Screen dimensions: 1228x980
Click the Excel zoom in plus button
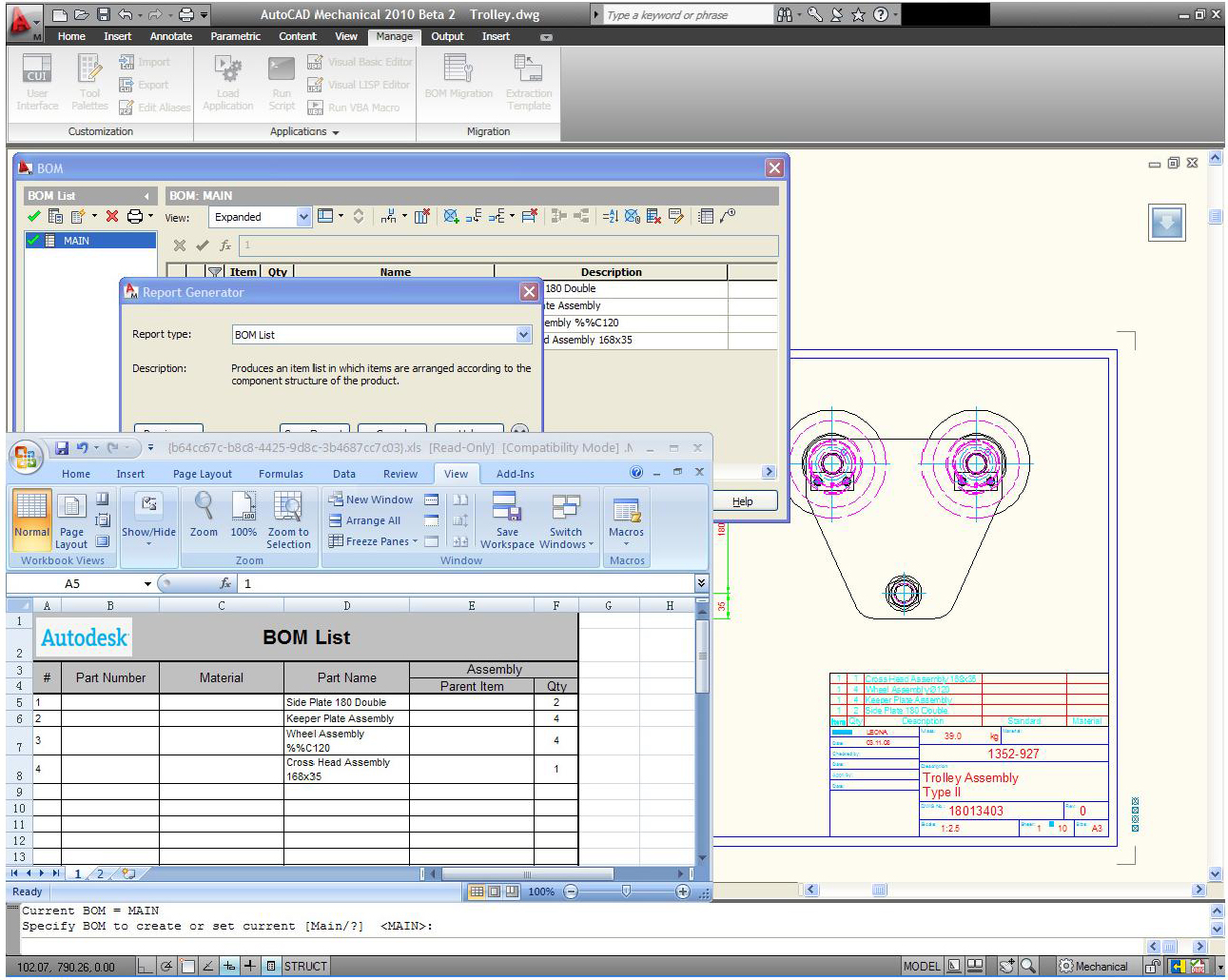(682, 892)
